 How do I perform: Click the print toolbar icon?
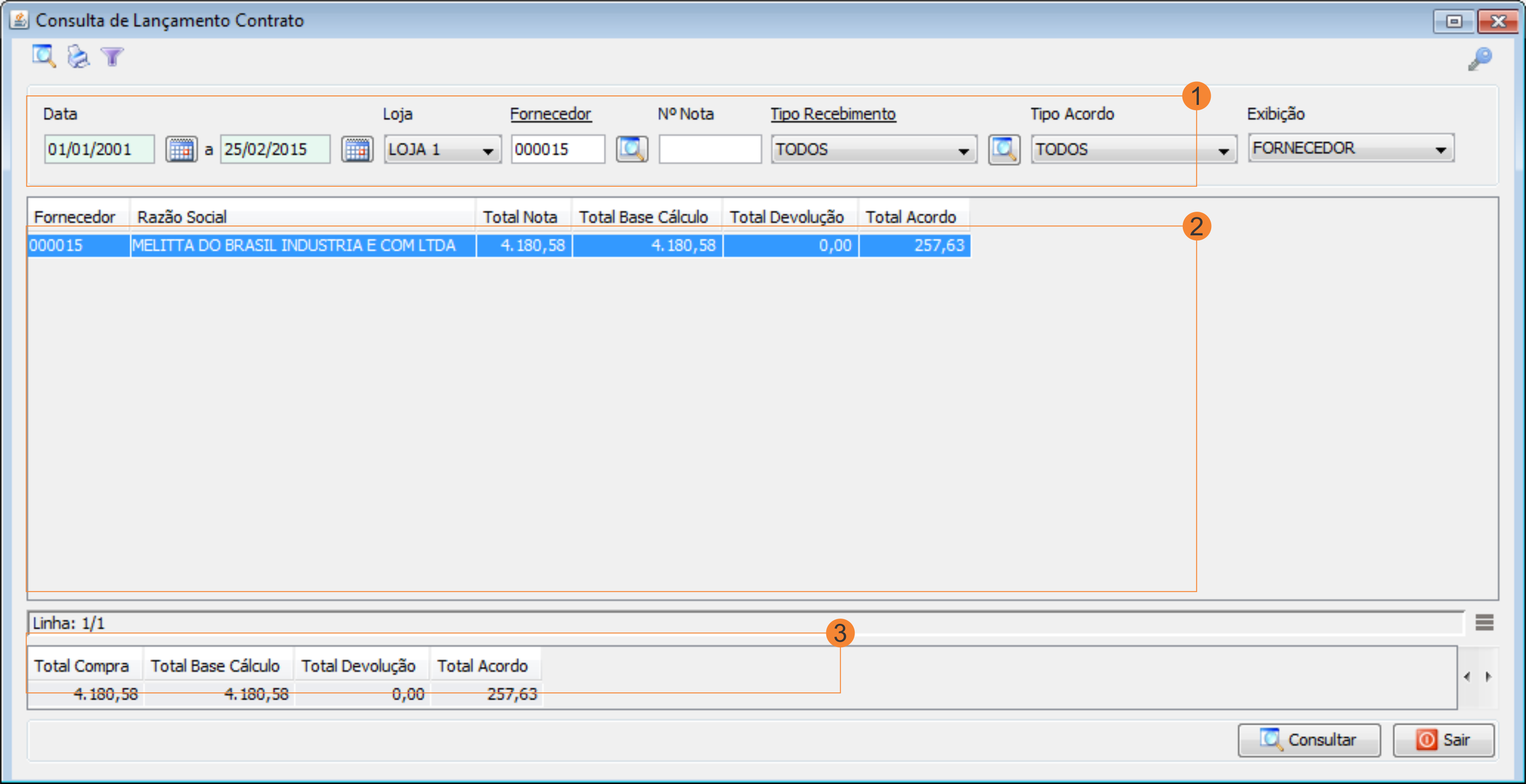(78, 57)
